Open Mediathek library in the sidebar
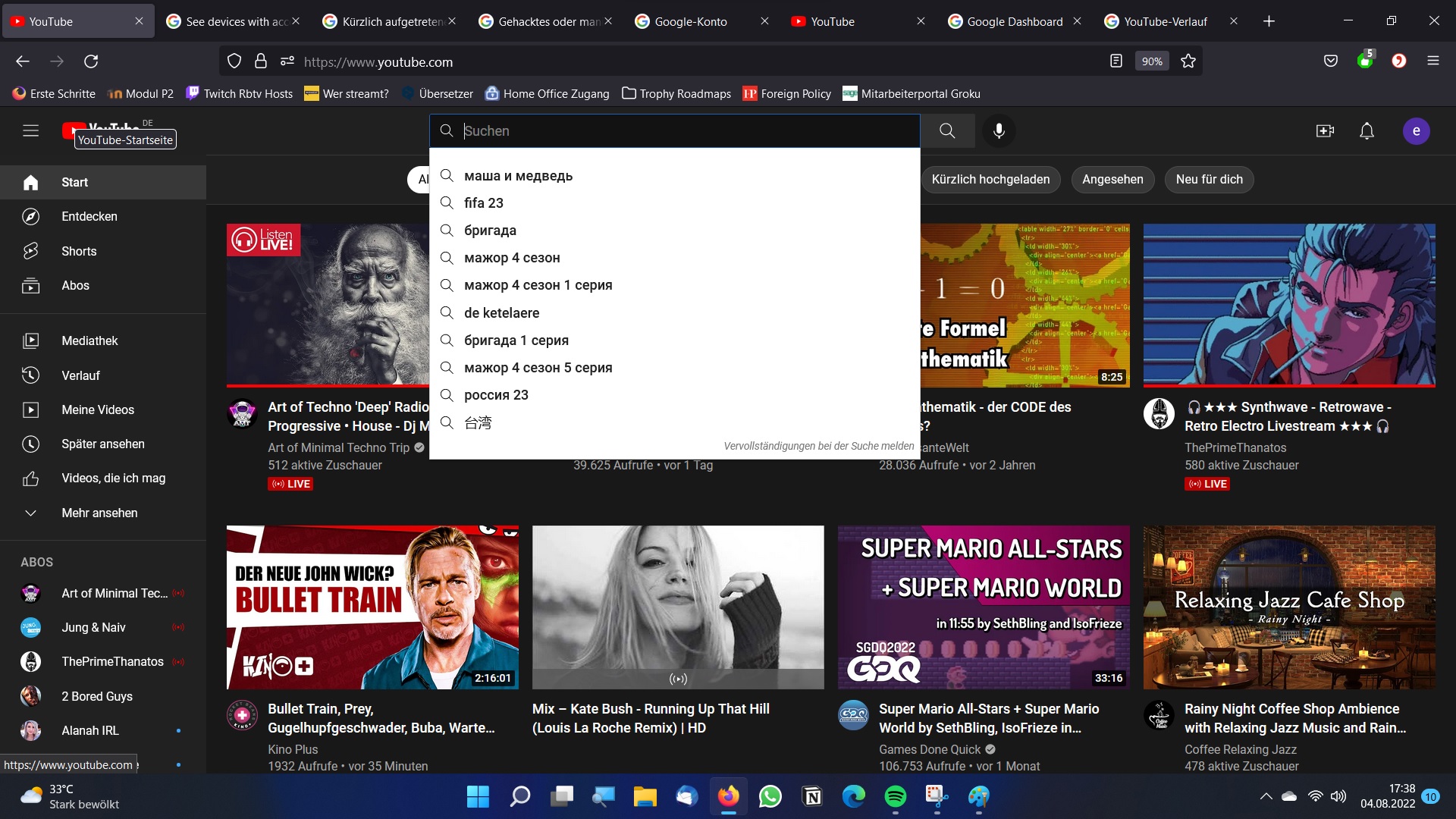The width and height of the screenshot is (1456, 819). click(103, 341)
